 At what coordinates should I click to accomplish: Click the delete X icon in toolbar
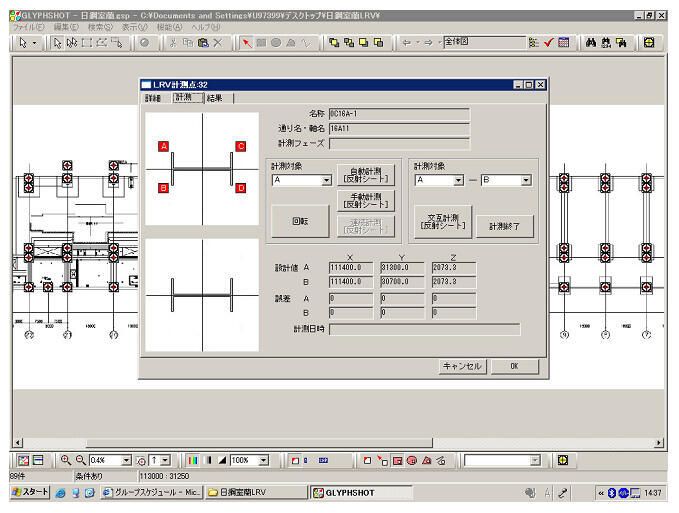(x=217, y=43)
